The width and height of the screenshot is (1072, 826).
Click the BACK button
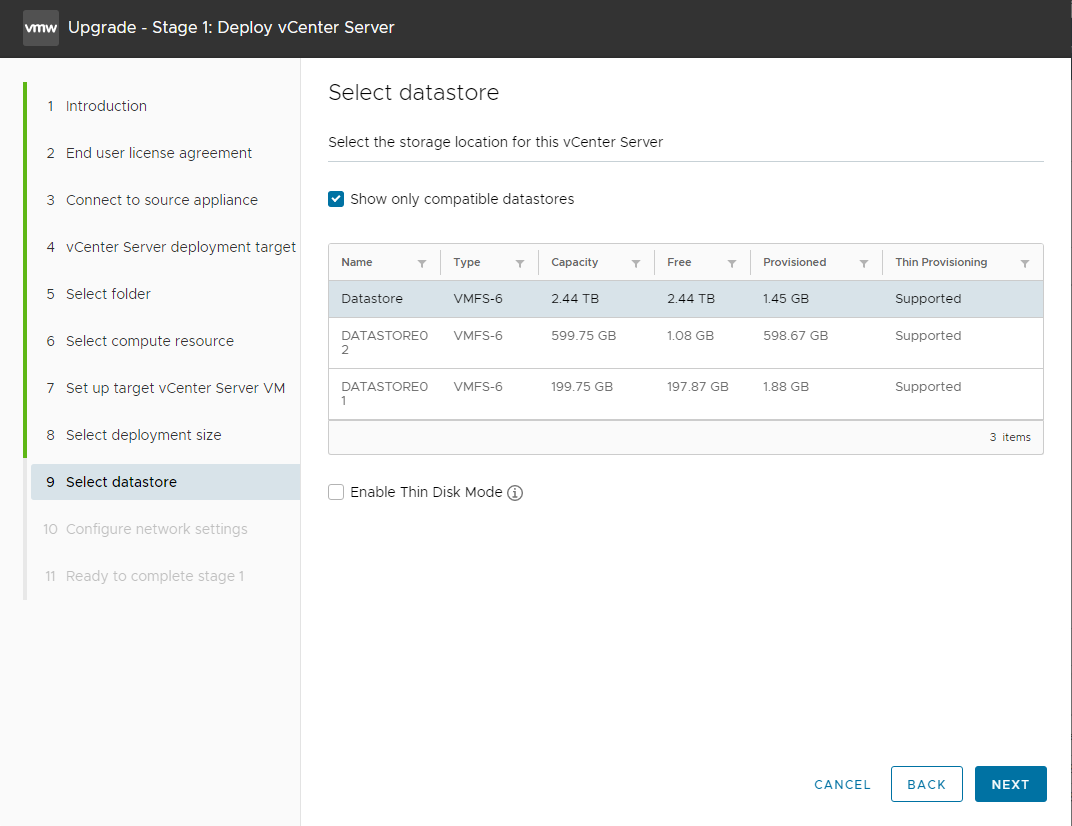[x=926, y=784]
